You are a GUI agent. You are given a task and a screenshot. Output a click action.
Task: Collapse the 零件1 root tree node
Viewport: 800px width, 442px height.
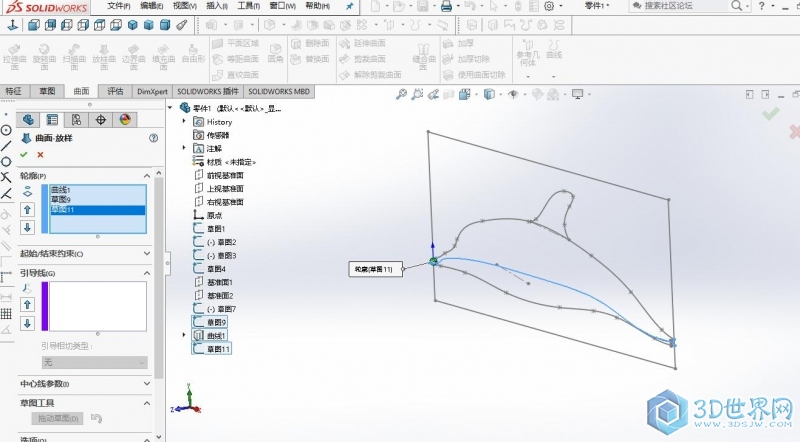(170, 108)
